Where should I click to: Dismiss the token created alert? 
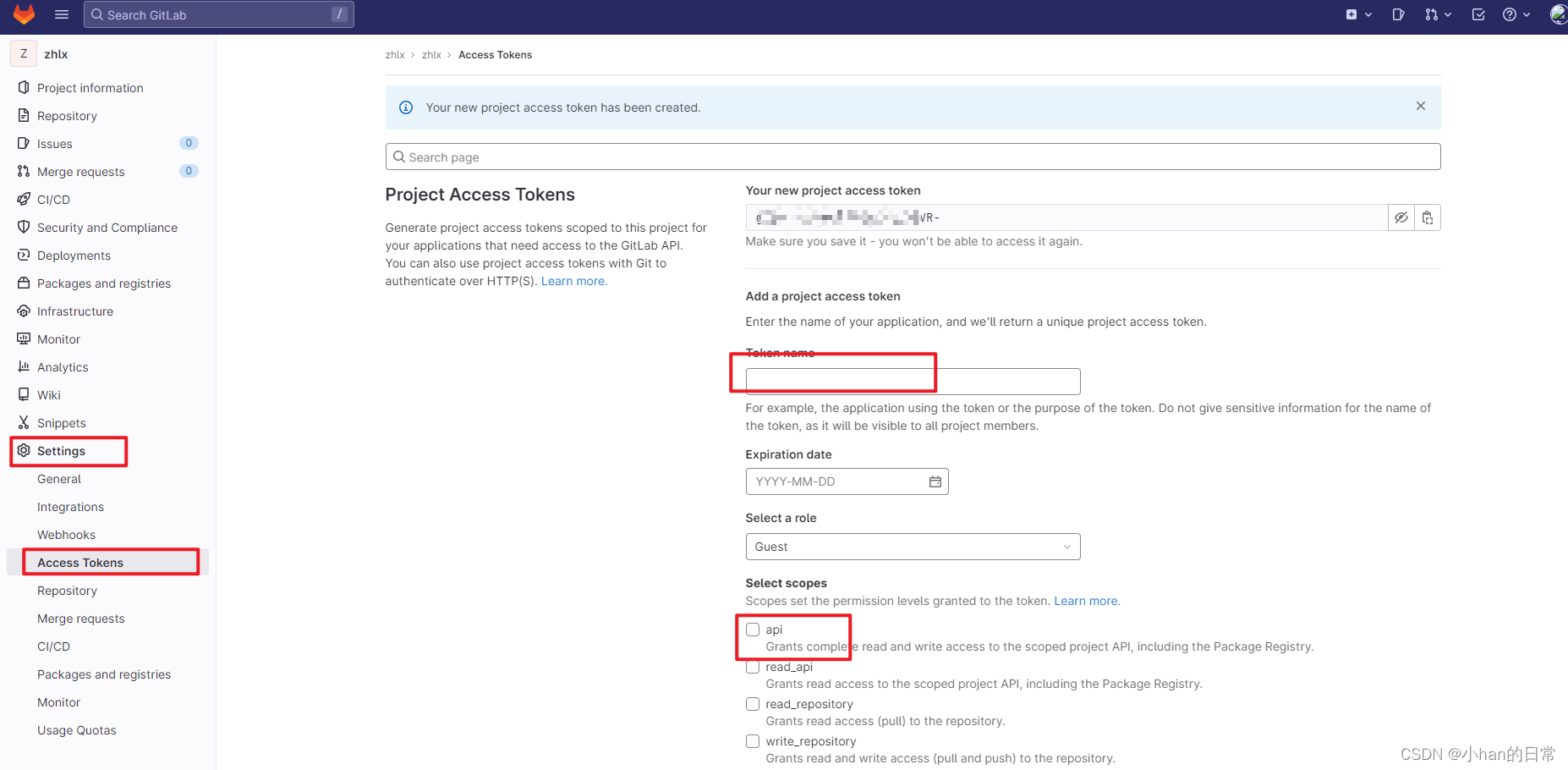(1421, 106)
